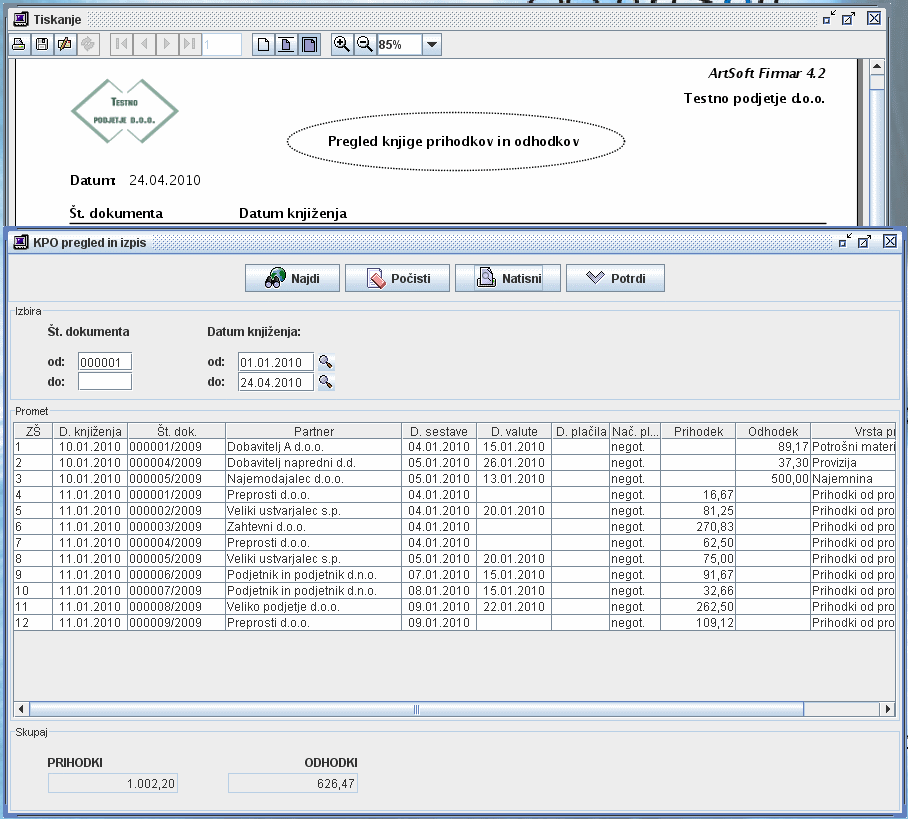Click the Počisti button
Screen dimensions: 908x819
pos(397,278)
